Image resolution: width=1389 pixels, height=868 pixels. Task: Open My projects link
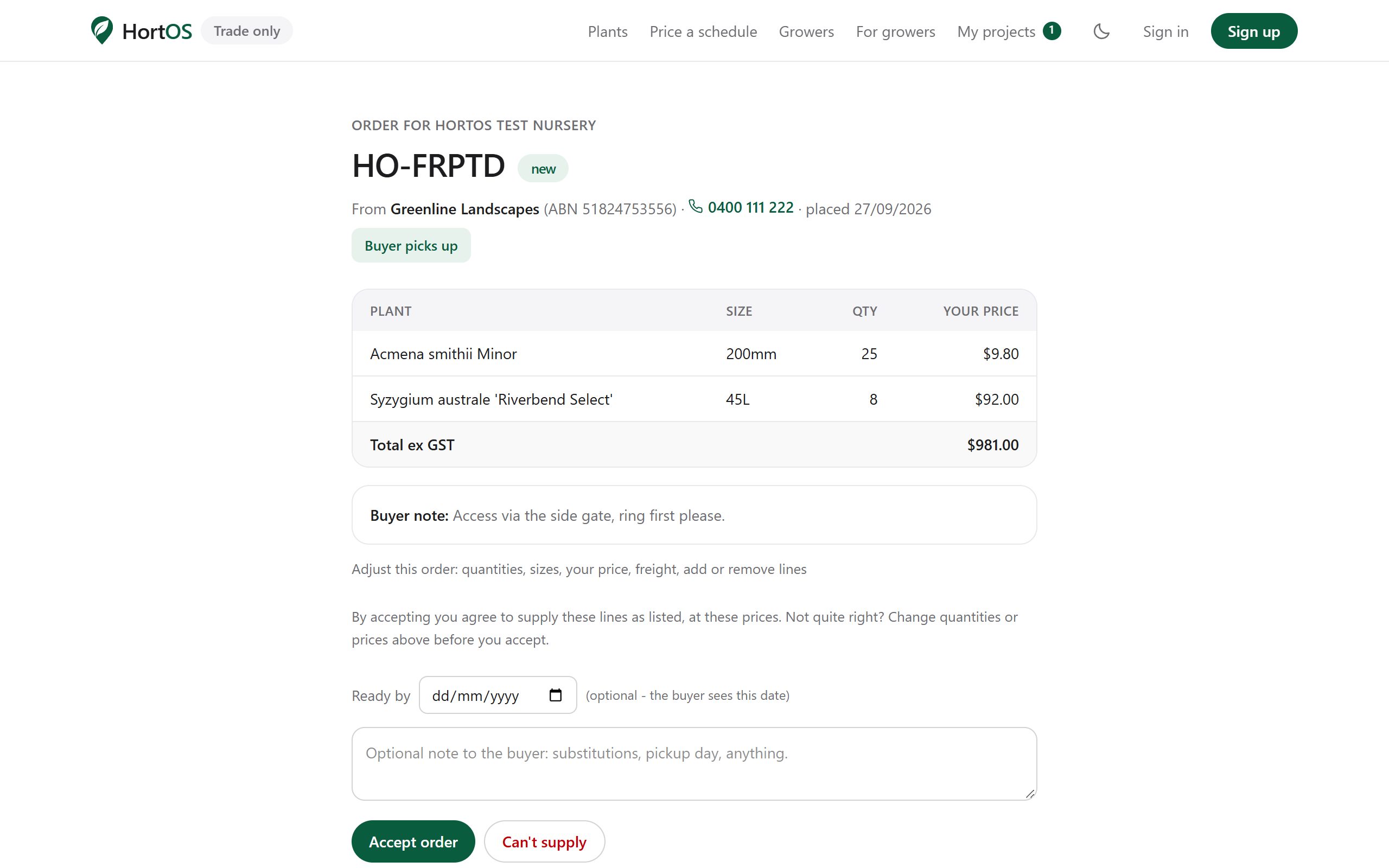996,31
